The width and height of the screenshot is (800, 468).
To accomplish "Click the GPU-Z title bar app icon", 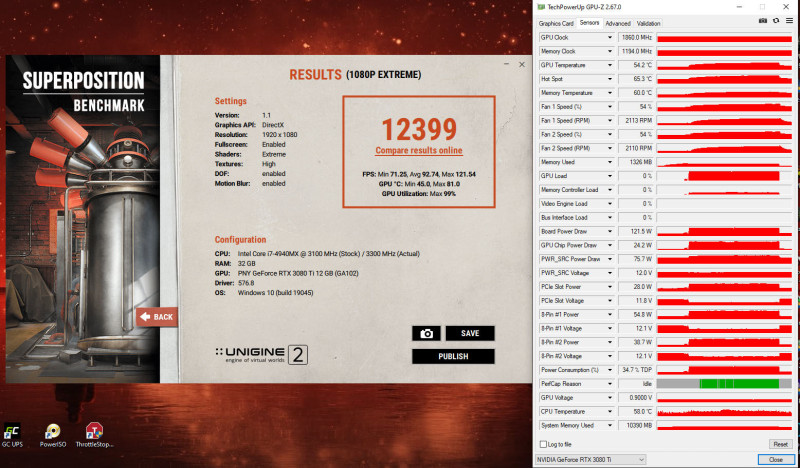I will [x=541, y=7].
